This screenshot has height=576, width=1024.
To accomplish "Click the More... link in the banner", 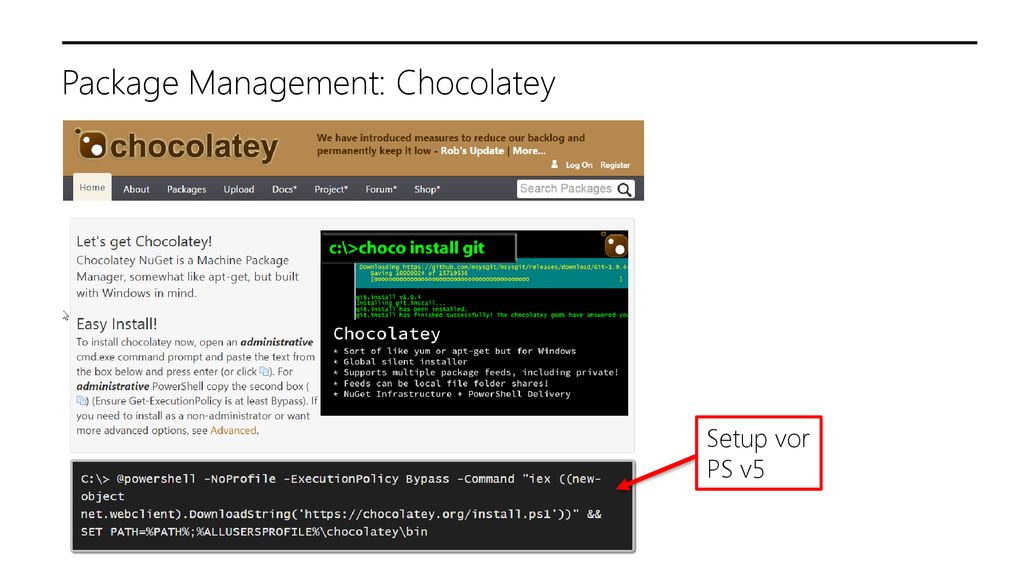I will click(x=529, y=151).
